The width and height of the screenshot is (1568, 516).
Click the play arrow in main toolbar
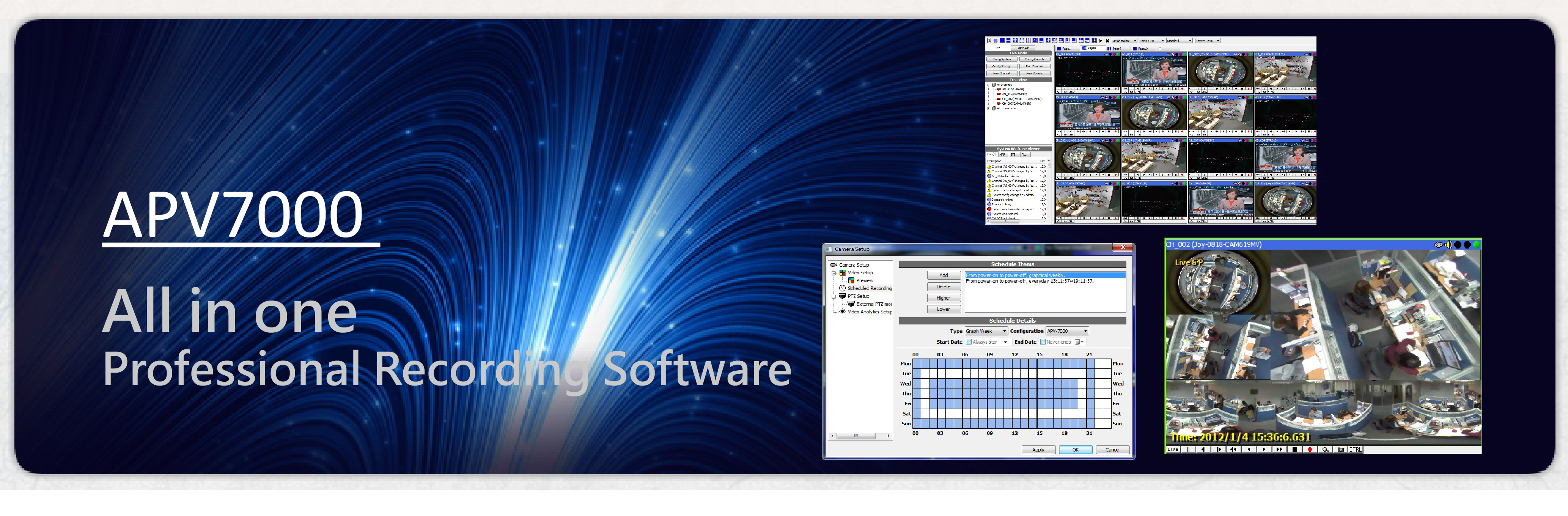pyautogui.click(x=1101, y=41)
